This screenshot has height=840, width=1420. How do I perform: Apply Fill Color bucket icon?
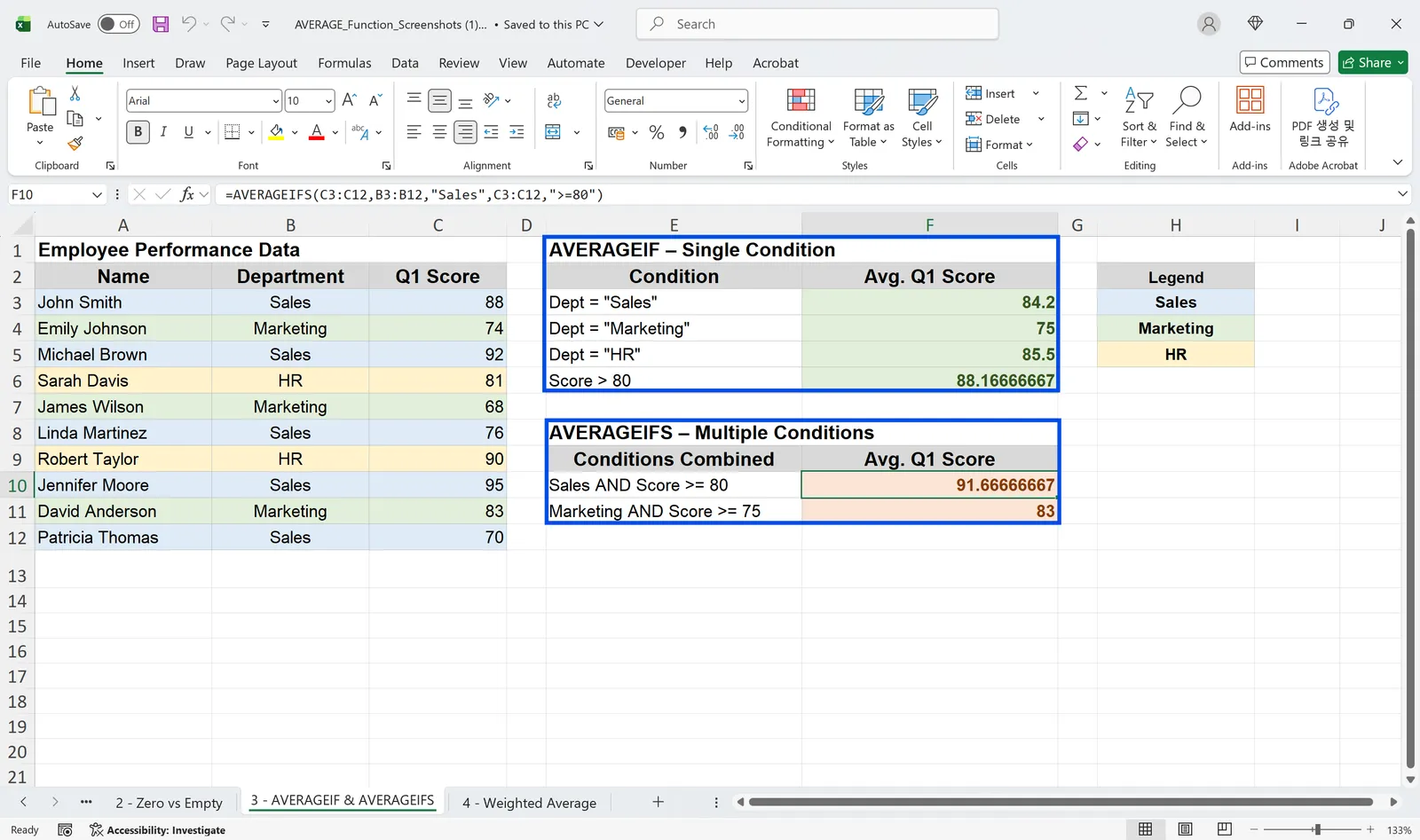[276, 132]
